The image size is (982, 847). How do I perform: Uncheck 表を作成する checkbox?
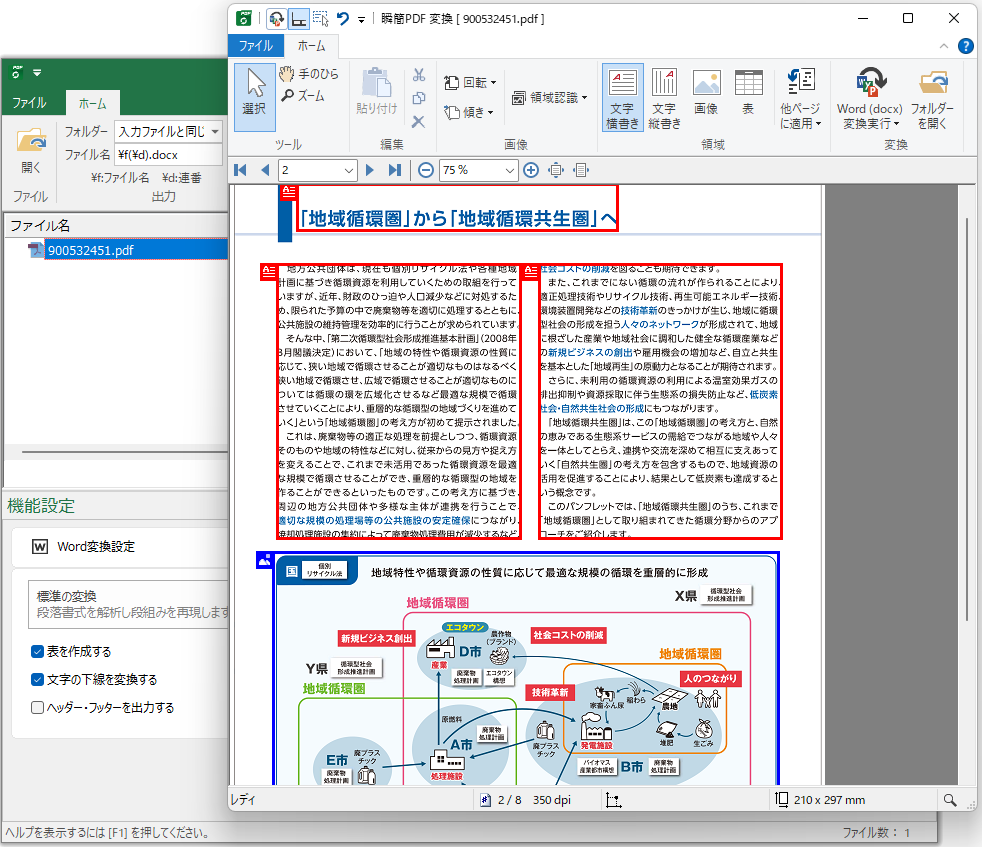pyautogui.click(x=38, y=652)
